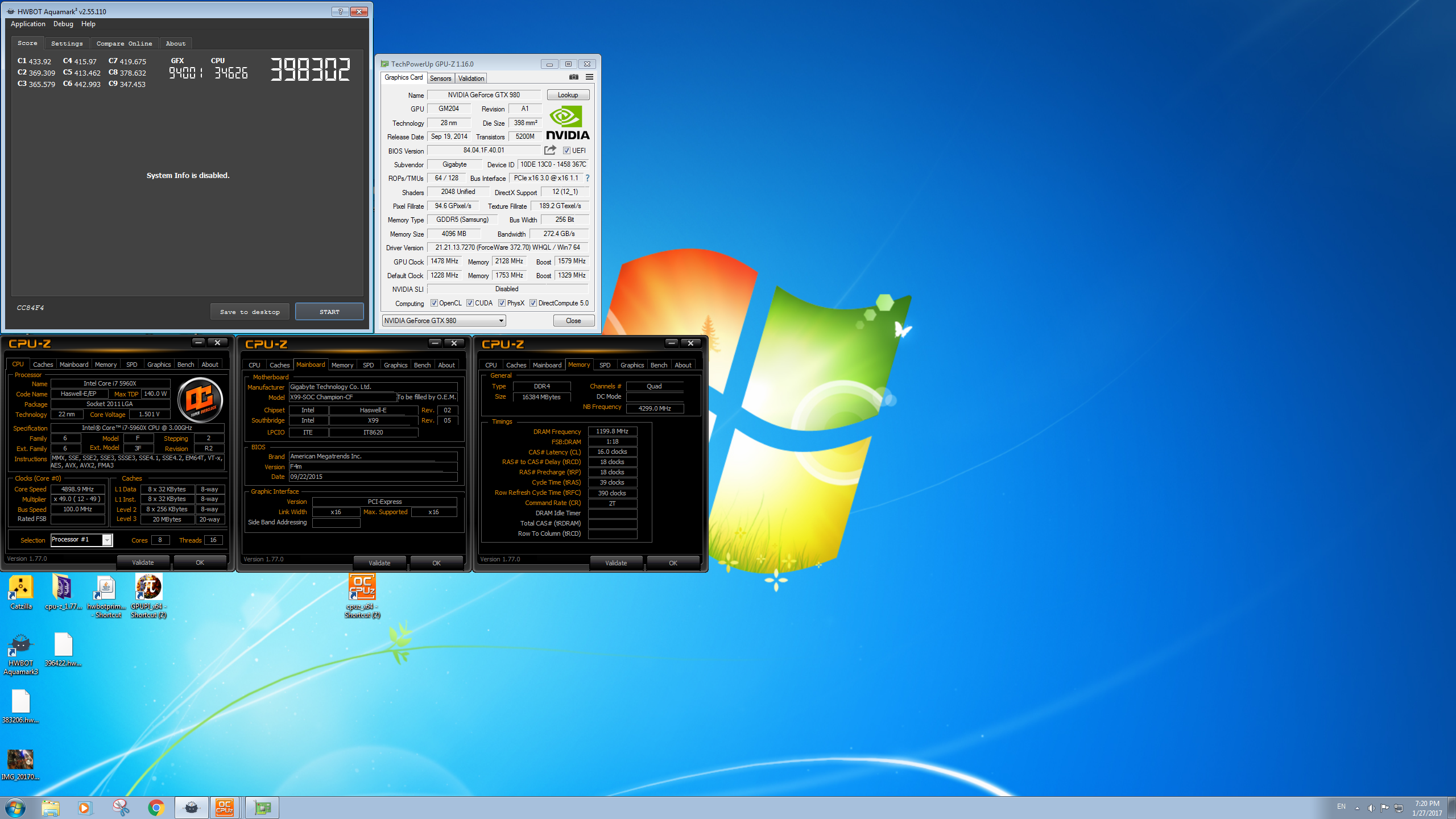Screen dimensions: 1456x819
Task: Open the hwbotprime shortcut icon
Action: coord(106,596)
